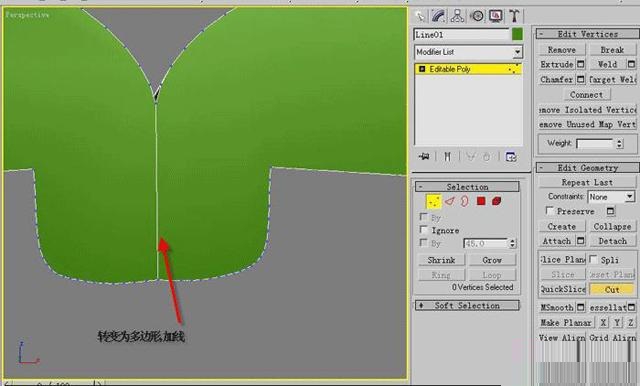Click the QuickSlice button
Image resolution: width=640 pixels, height=386 pixels.
562,289
